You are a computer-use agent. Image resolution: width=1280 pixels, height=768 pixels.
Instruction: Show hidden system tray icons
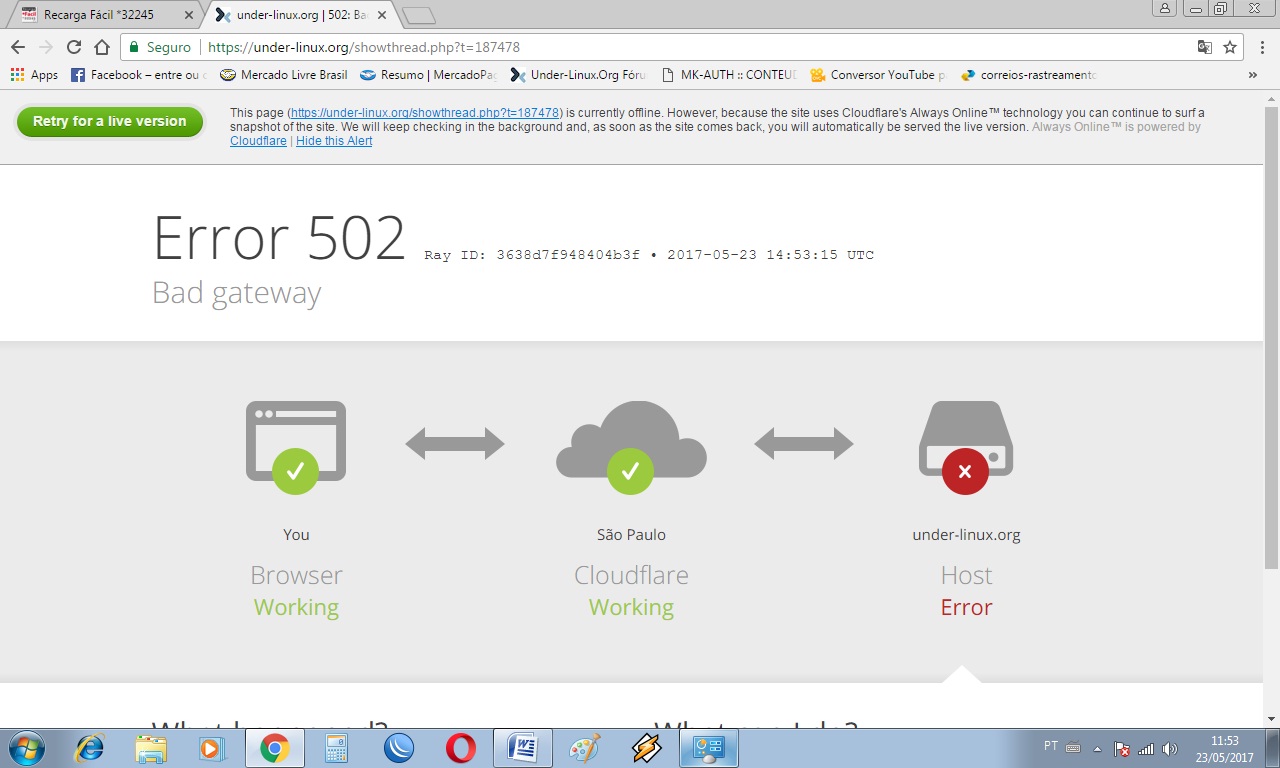pyautogui.click(x=1098, y=748)
